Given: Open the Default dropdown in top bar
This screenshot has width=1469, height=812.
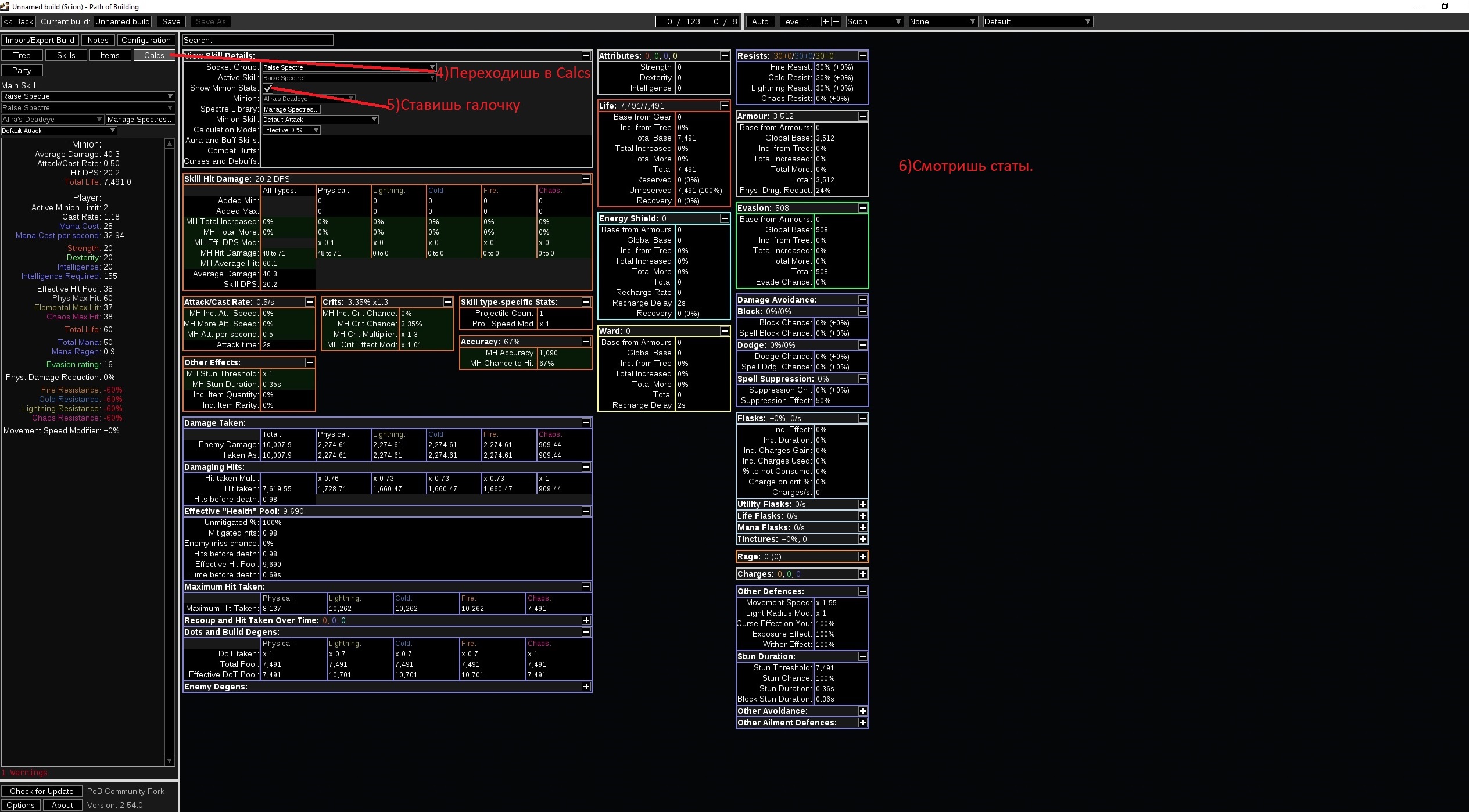Looking at the screenshot, I should (x=1037, y=21).
